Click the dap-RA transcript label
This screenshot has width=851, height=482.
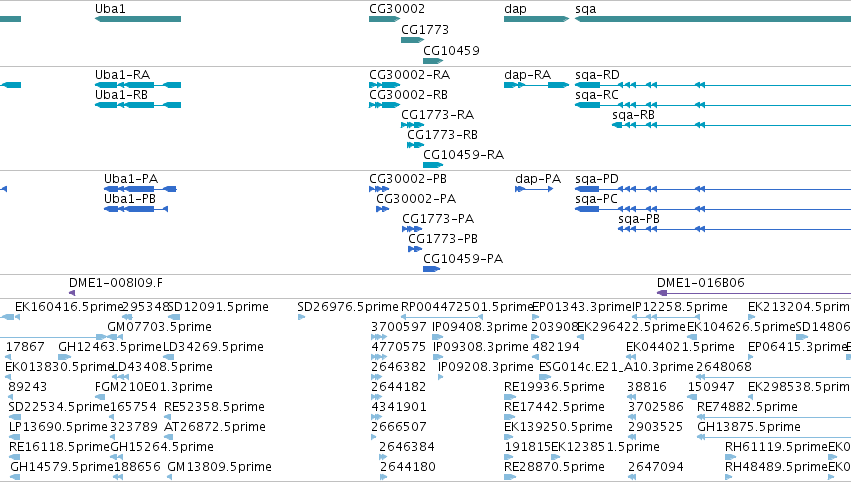(x=528, y=75)
